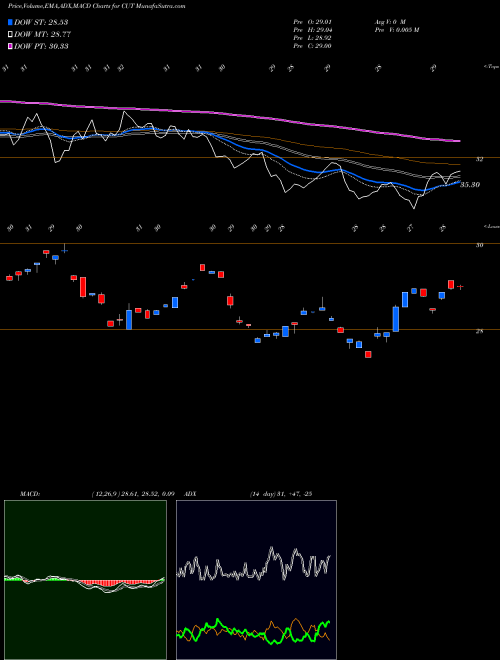Click the 'Pre O: 29.01' value
This screenshot has width=500, height=660.
[x=313, y=22]
